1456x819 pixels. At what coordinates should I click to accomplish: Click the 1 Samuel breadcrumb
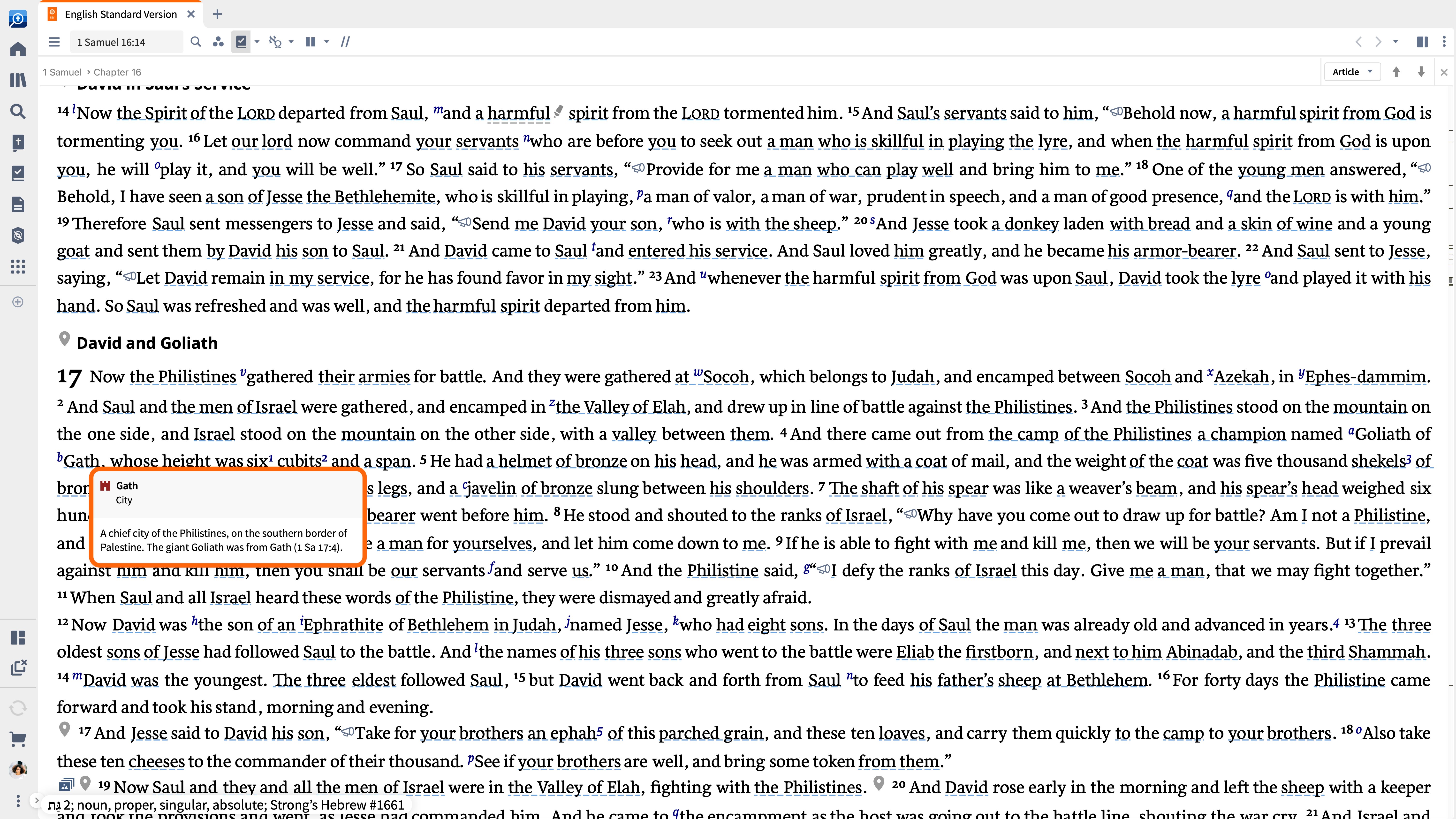62,72
